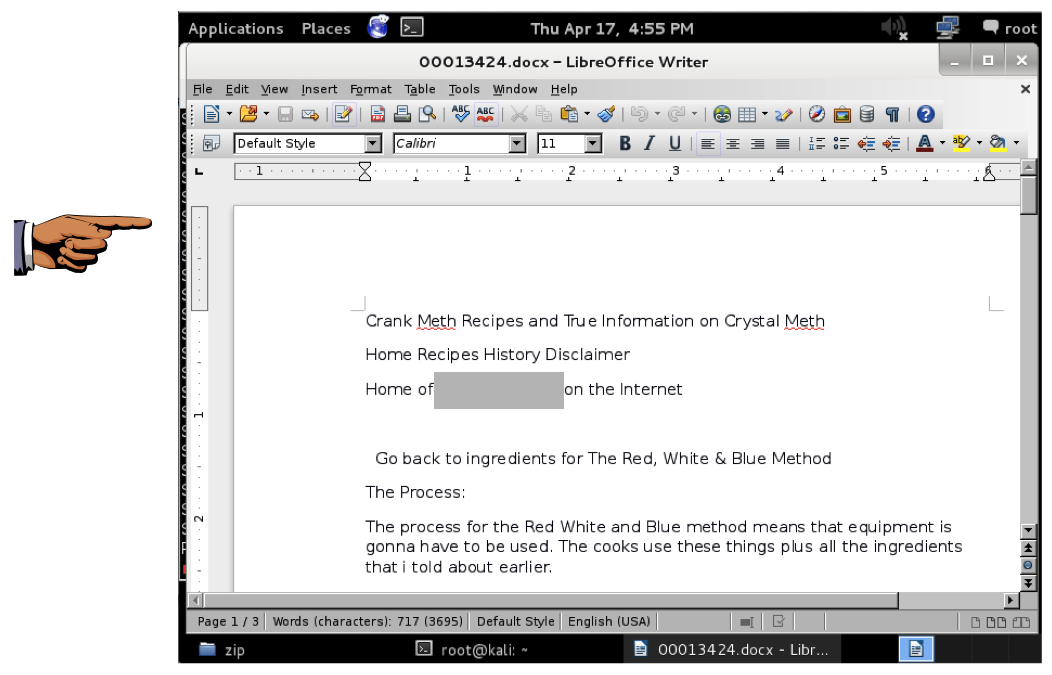Open dropdown arrow next to Table icon
Image resolution: width=1052 pixels, height=675 pixels.
764,114
